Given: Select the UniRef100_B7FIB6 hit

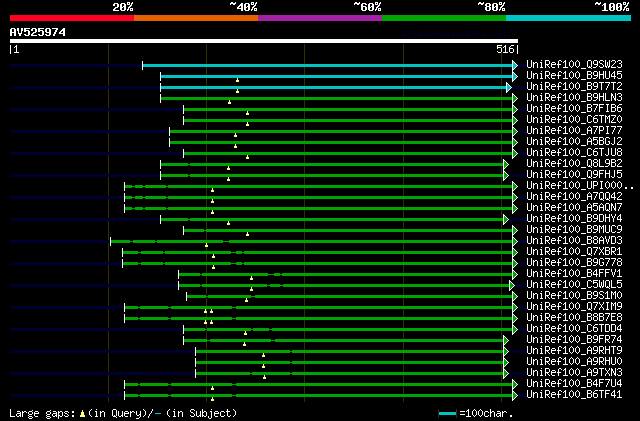Looking at the screenshot, I should [574, 108].
